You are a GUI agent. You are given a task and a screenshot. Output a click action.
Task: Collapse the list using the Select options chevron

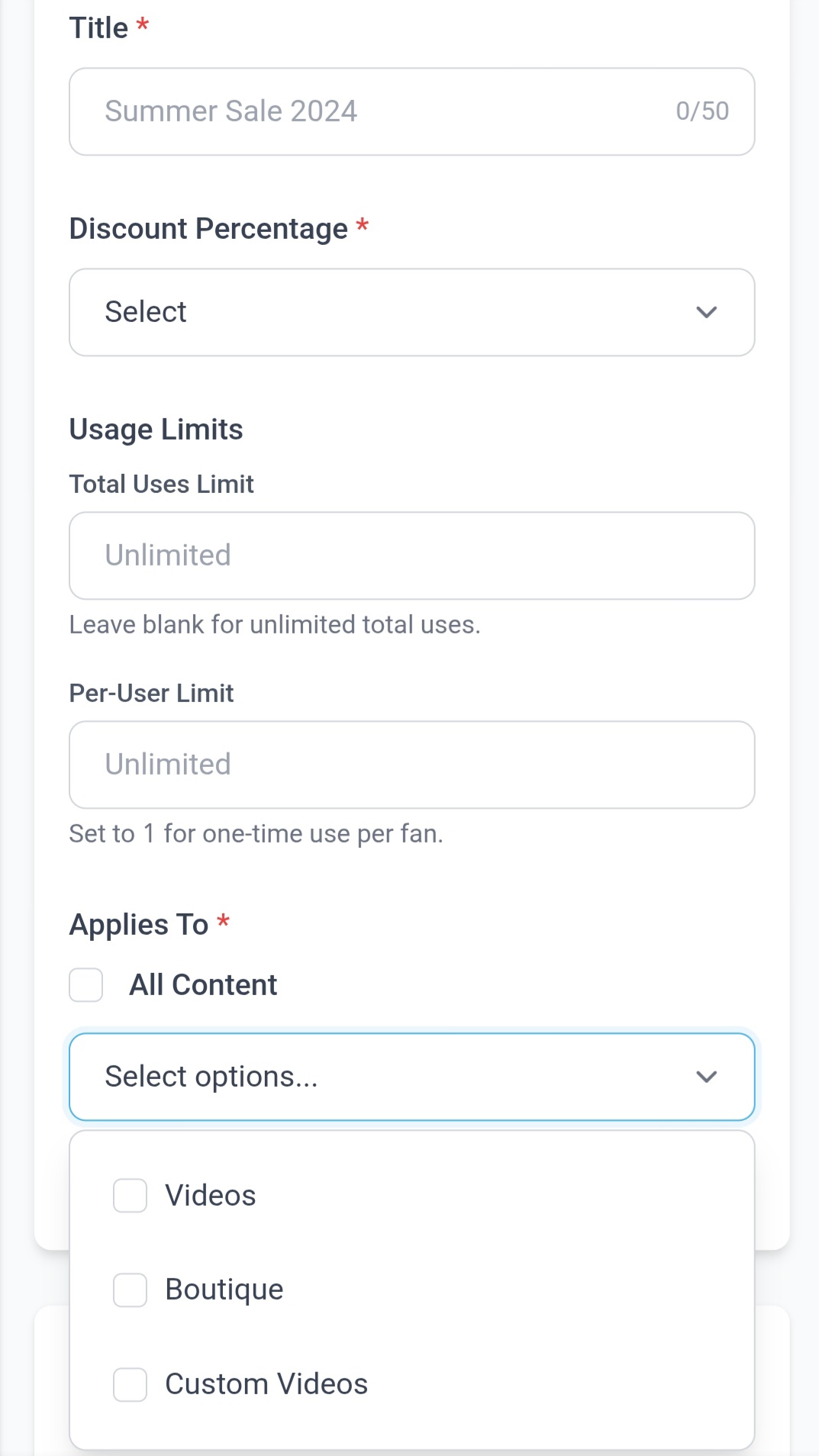tap(707, 1077)
